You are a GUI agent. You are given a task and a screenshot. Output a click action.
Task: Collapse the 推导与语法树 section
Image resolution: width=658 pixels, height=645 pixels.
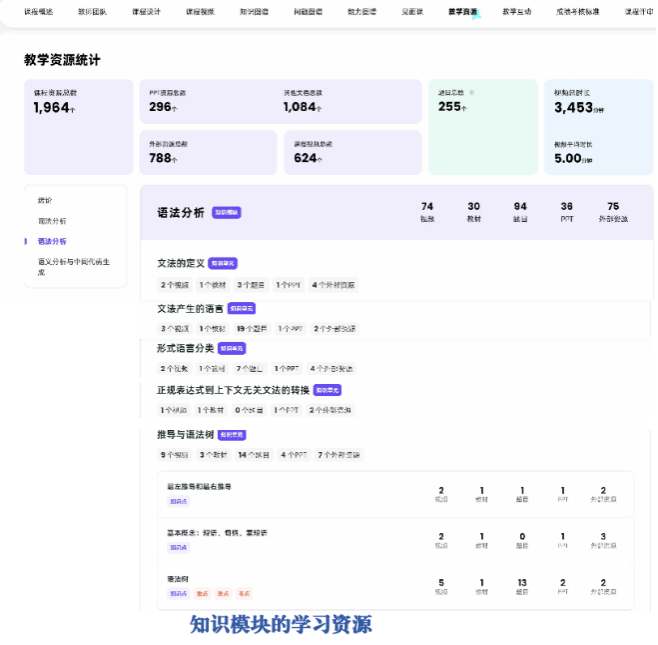click(x=185, y=435)
